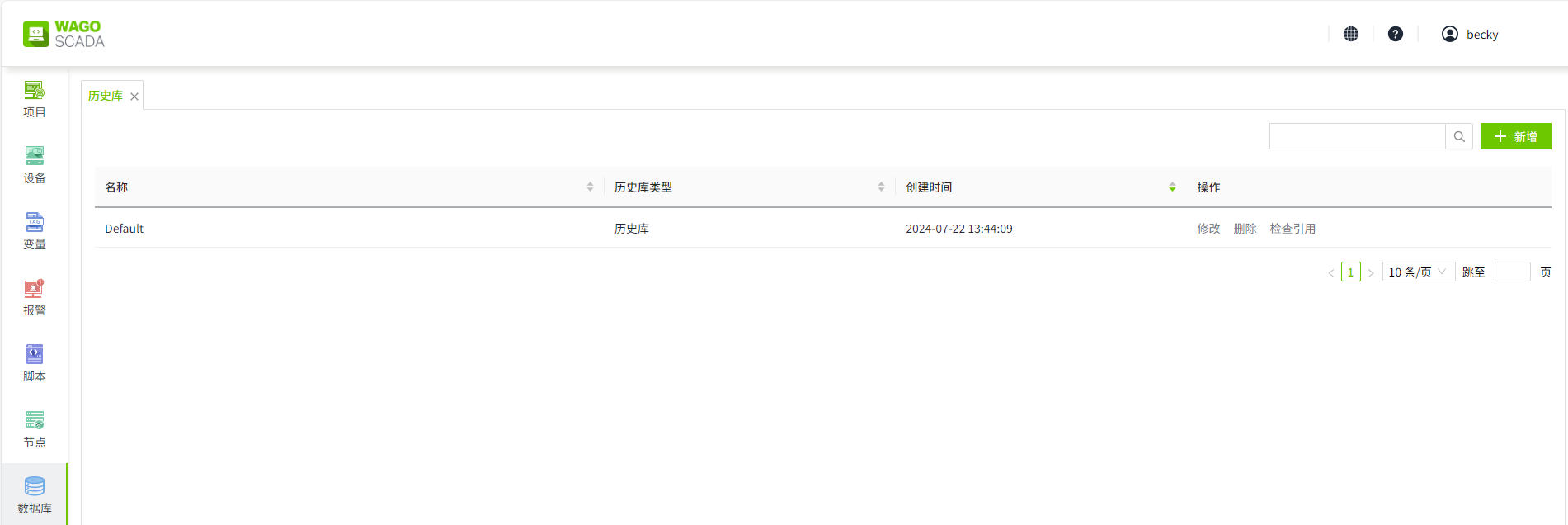Click 检查引用 link for Default row

pyautogui.click(x=1293, y=229)
